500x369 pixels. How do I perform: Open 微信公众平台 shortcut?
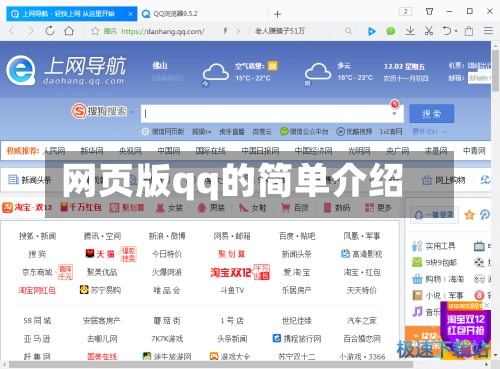(x=304, y=132)
